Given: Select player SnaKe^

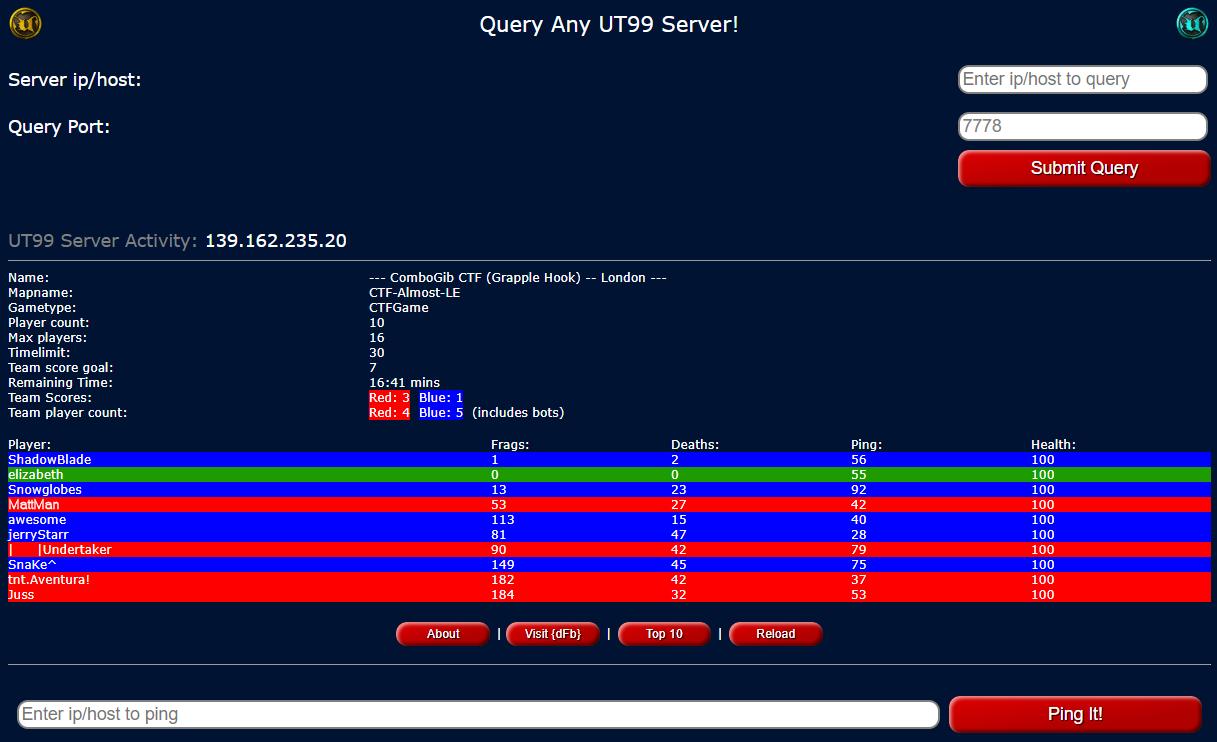Looking at the screenshot, I should [32, 565].
